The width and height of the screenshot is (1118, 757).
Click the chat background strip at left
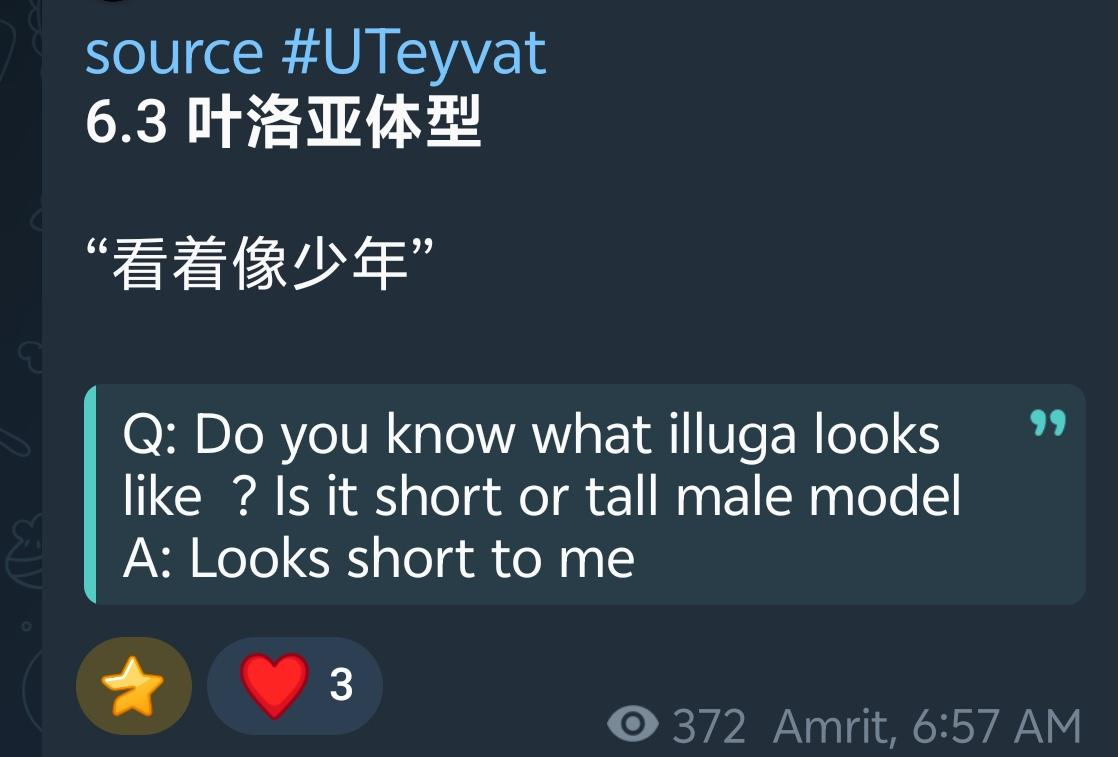pos(21,378)
